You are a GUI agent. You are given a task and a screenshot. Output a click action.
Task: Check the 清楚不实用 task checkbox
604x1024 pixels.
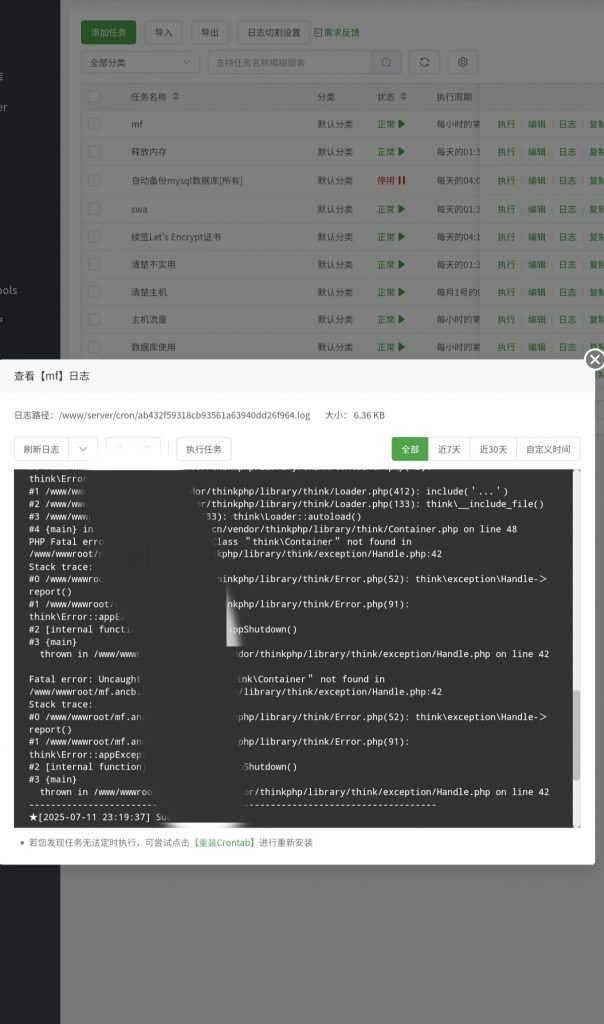tap(94, 264)
